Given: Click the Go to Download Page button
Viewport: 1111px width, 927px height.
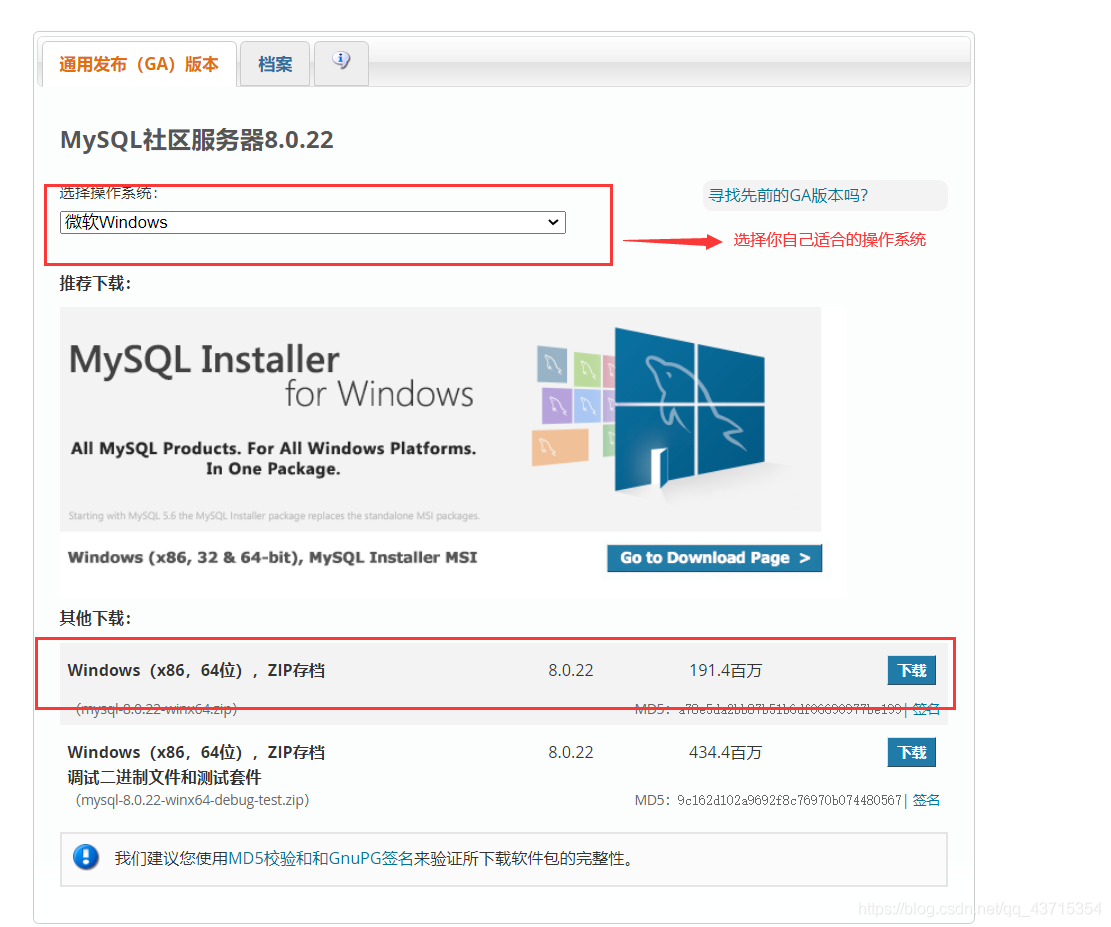Looking at the screenshot, I should (714, 558).
